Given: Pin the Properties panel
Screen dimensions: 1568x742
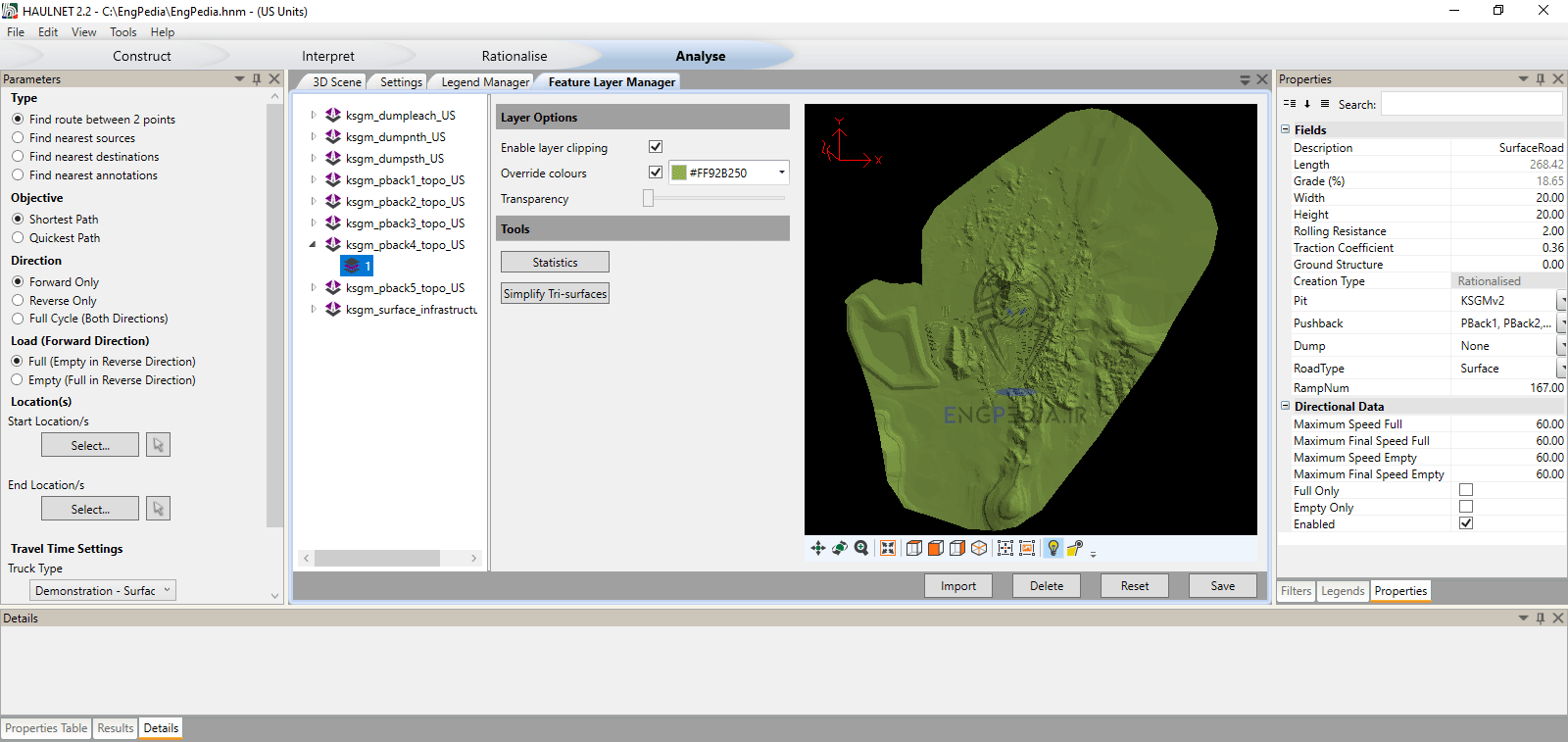Looking at the screenshot, I should (x=1541, y=79).
